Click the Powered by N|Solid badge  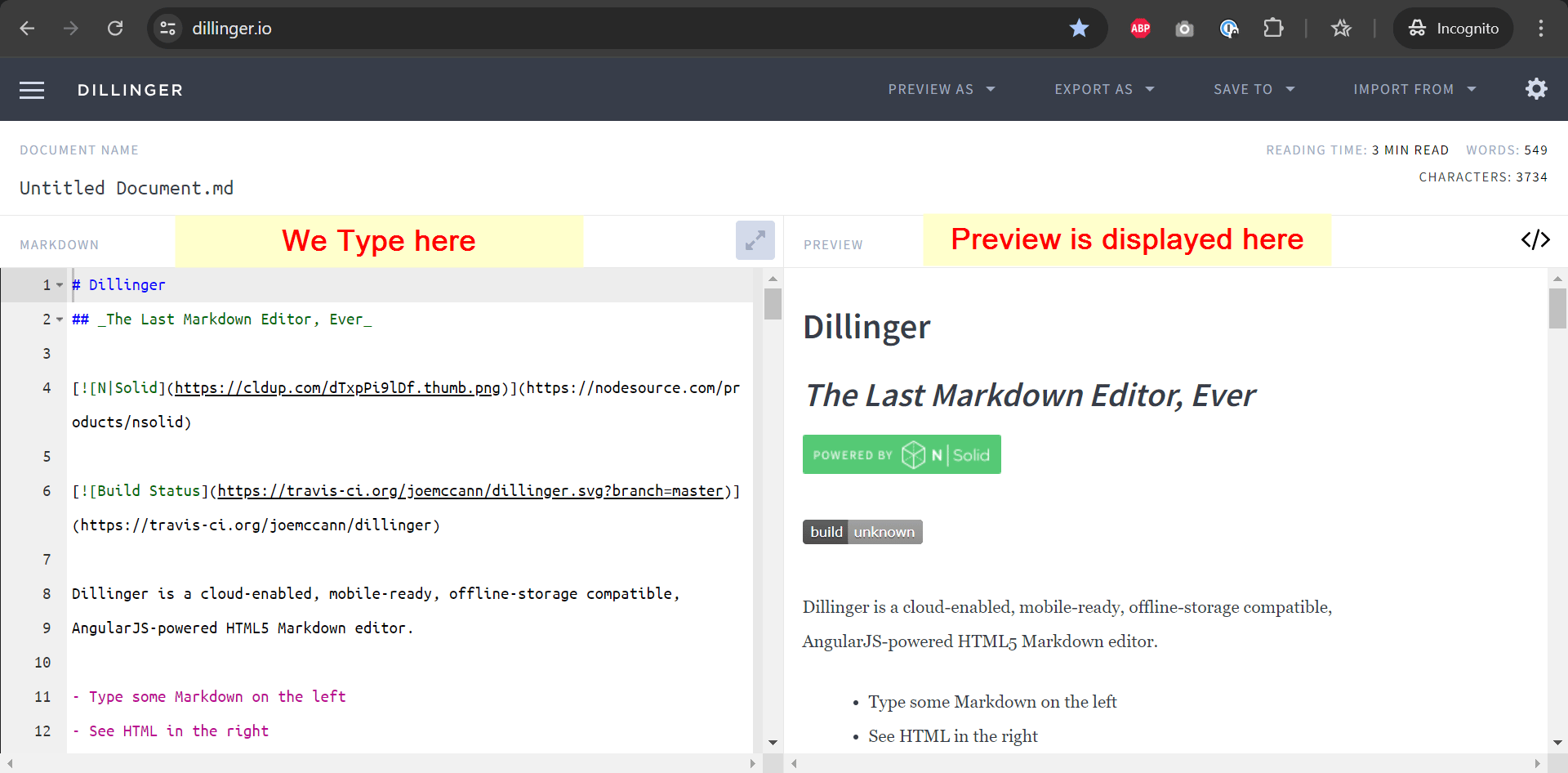coord(902,454)
